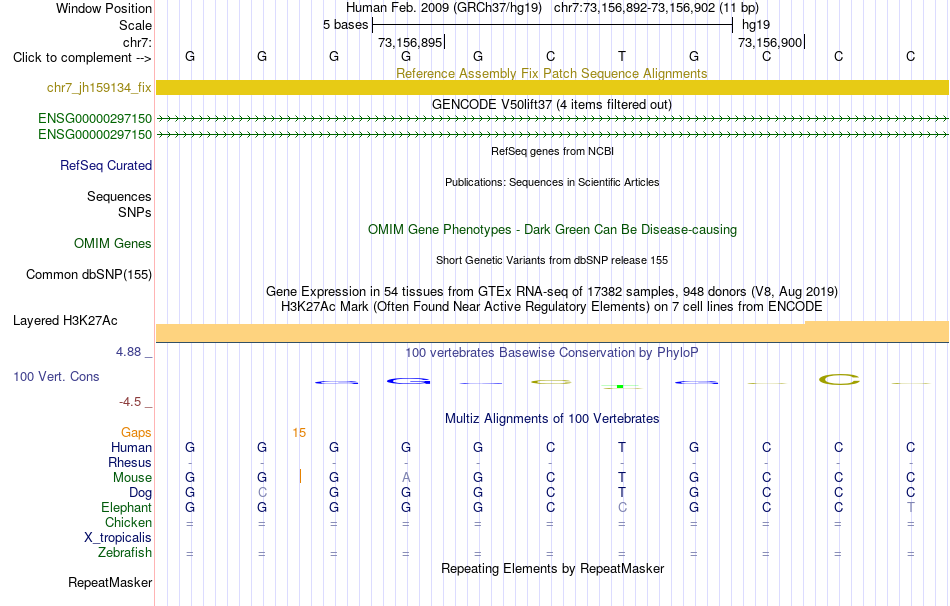The image size is (950, 606).
Task: Click the 'H3K27Ac Mark' ENCODE track title
Action: click(551, 307)
